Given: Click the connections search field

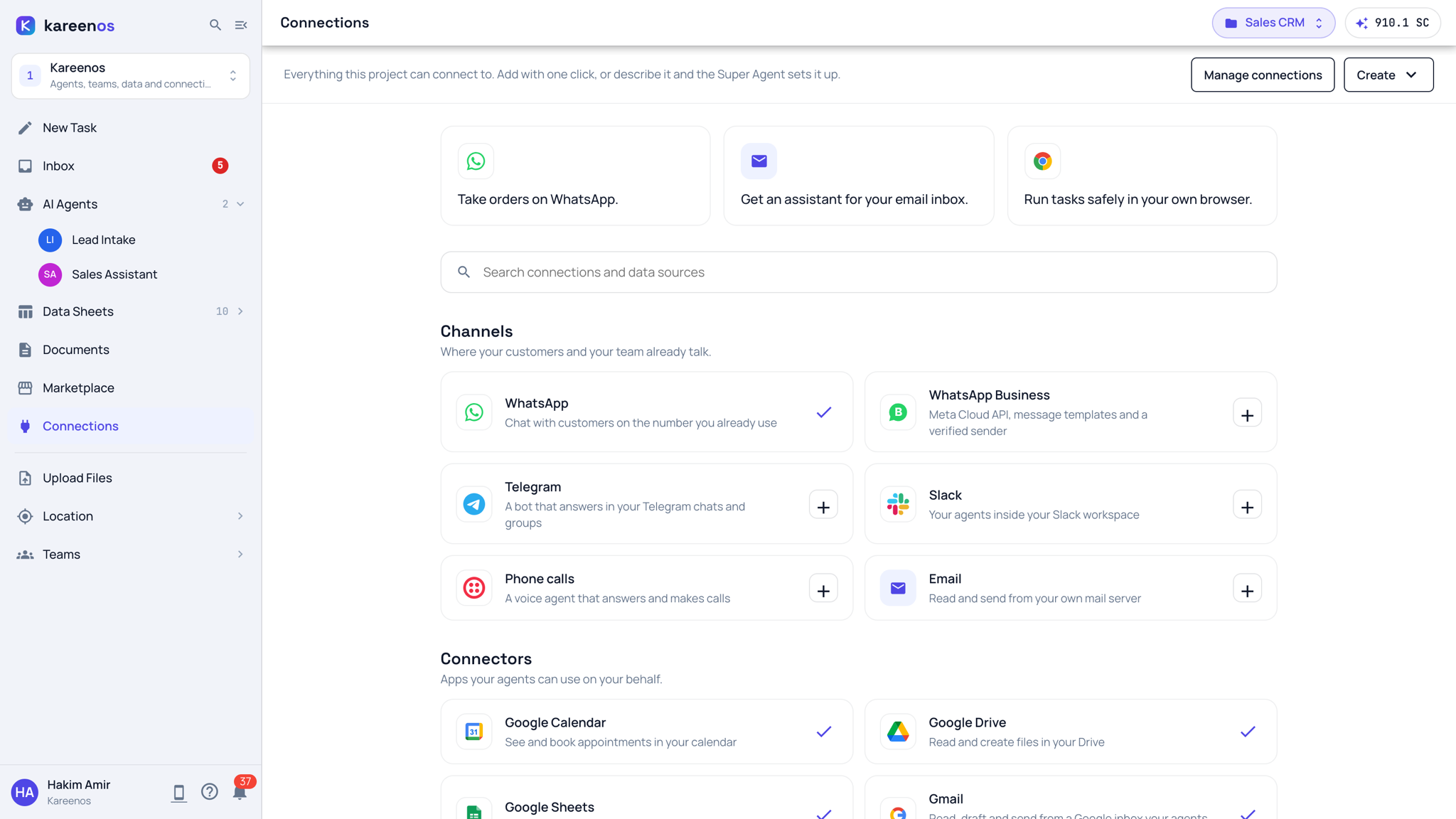Looking at the screenshot, I should coord(859,272).
